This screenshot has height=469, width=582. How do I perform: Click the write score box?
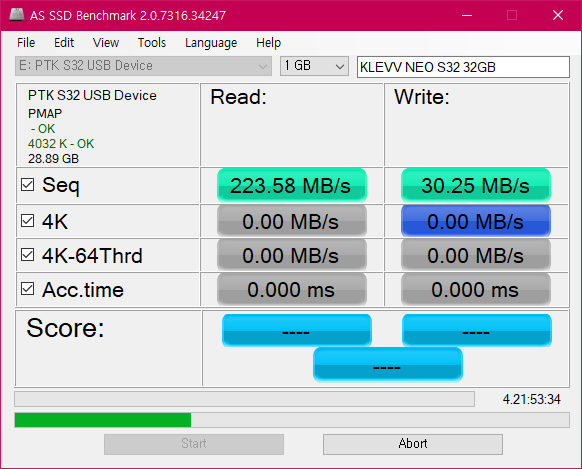(477, 330)
